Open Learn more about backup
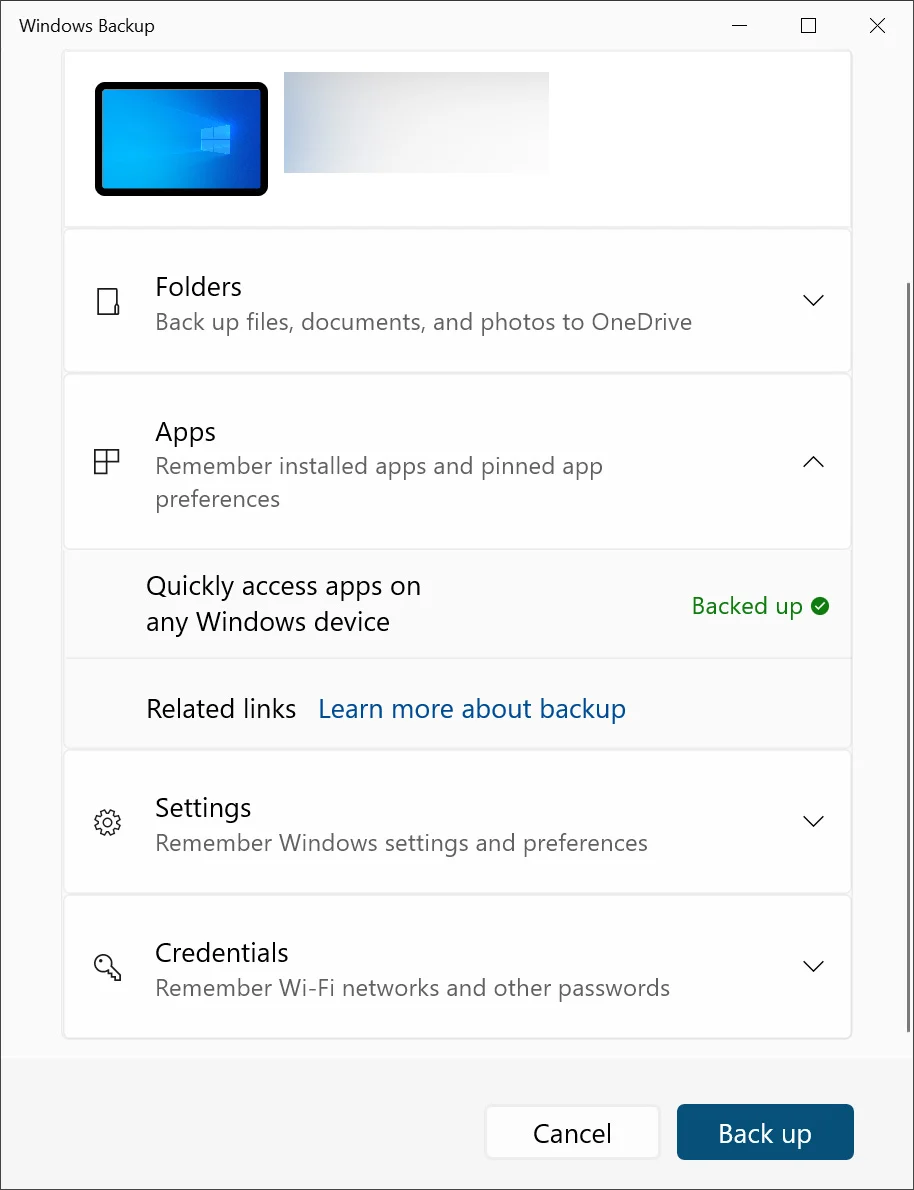Viewport: 914px width, 1190px height. coord(471,708)
